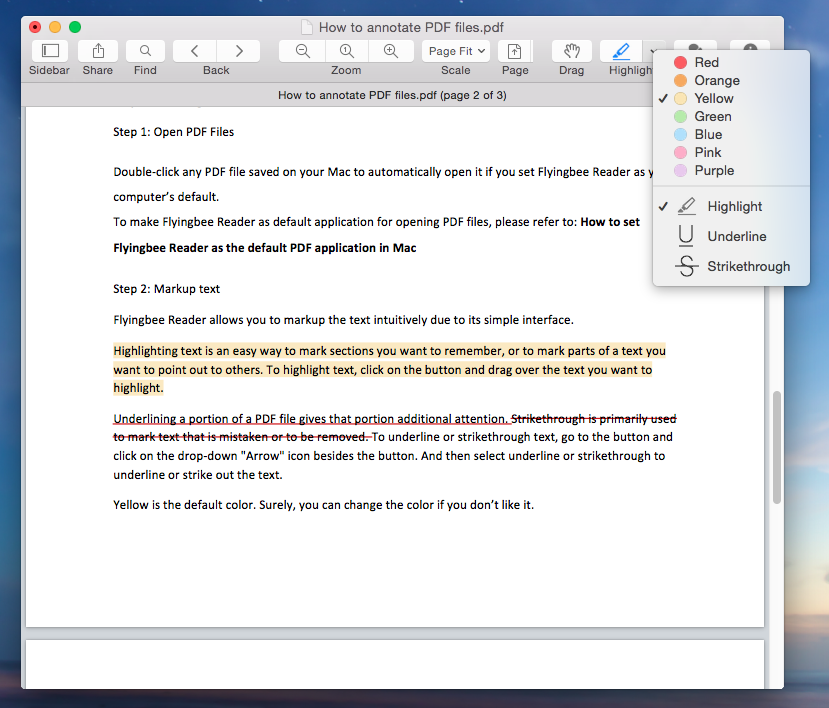Select the Drag hand tool
This screenshot has width=829, height=708.
pyautogui.click(x=572, y=51)
